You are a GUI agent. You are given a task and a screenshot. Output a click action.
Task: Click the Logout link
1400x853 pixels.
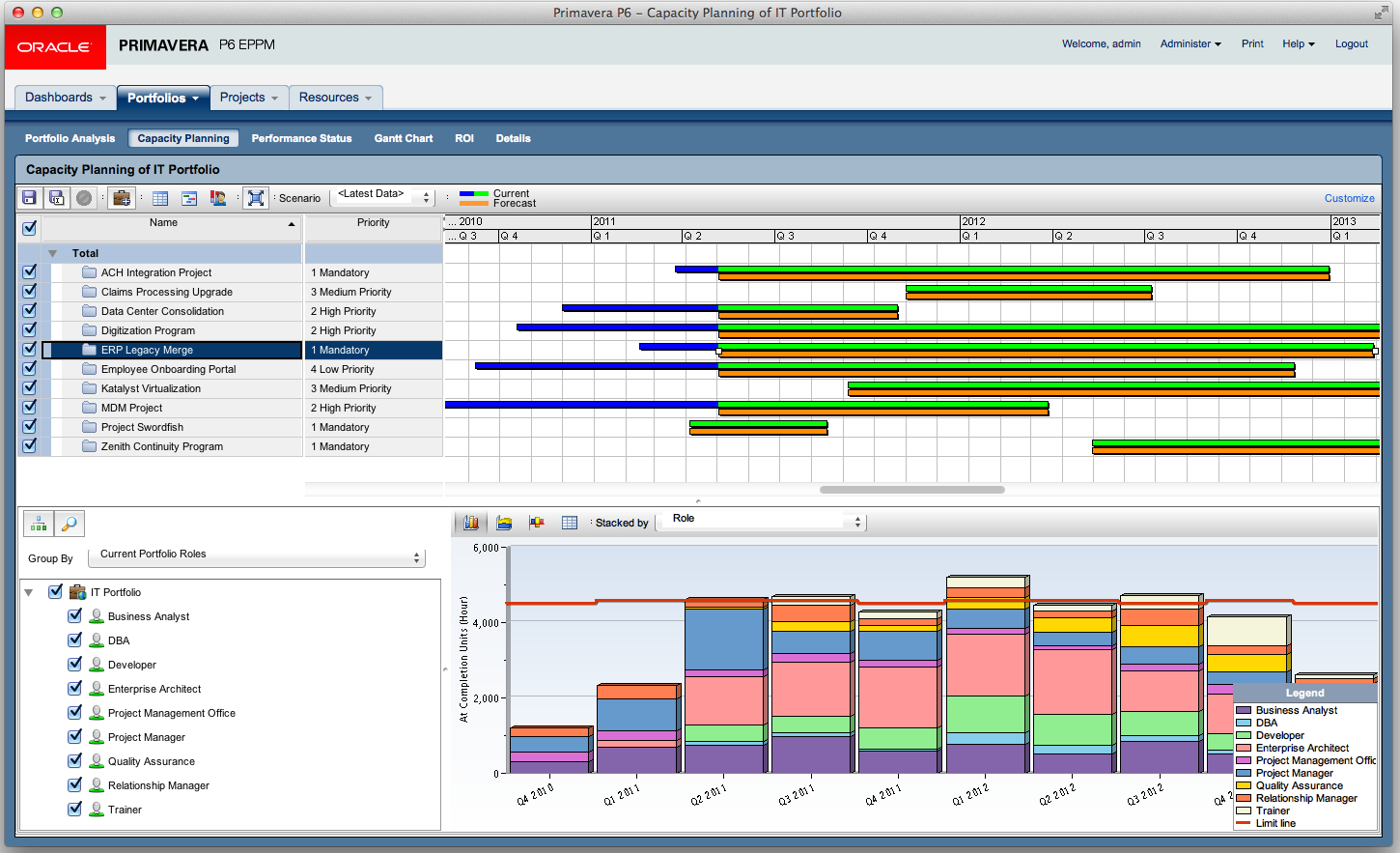(x=1351, y=43)
